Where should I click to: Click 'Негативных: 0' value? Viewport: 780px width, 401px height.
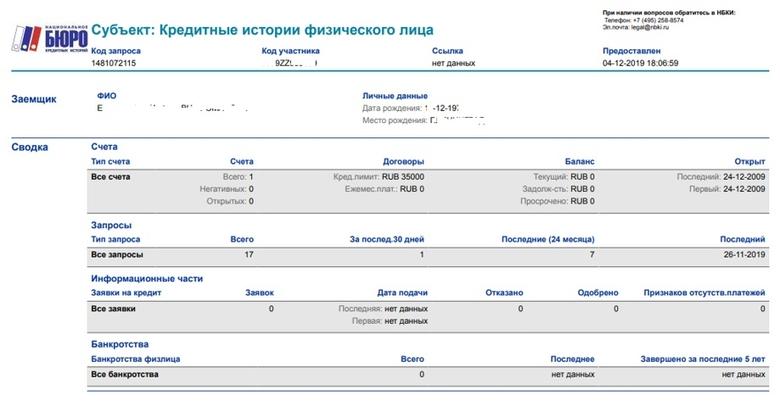(226, 189)
